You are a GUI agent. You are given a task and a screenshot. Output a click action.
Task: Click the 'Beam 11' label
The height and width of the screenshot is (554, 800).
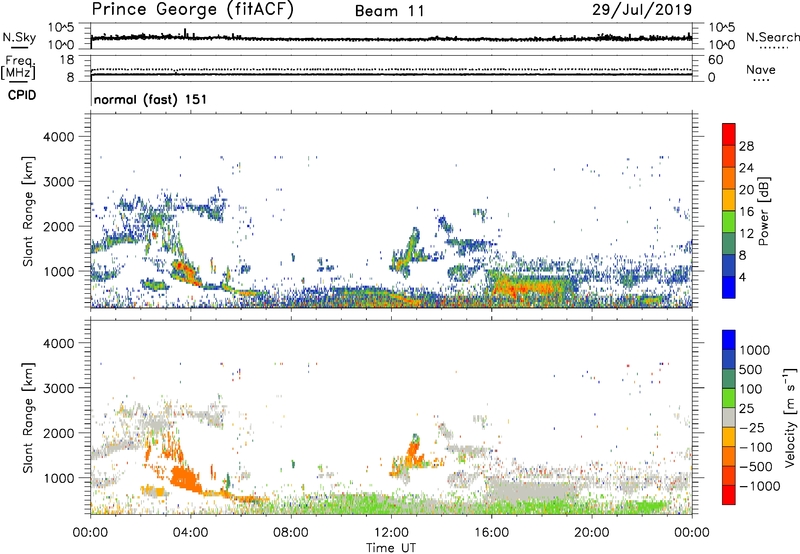pos(390,11)
